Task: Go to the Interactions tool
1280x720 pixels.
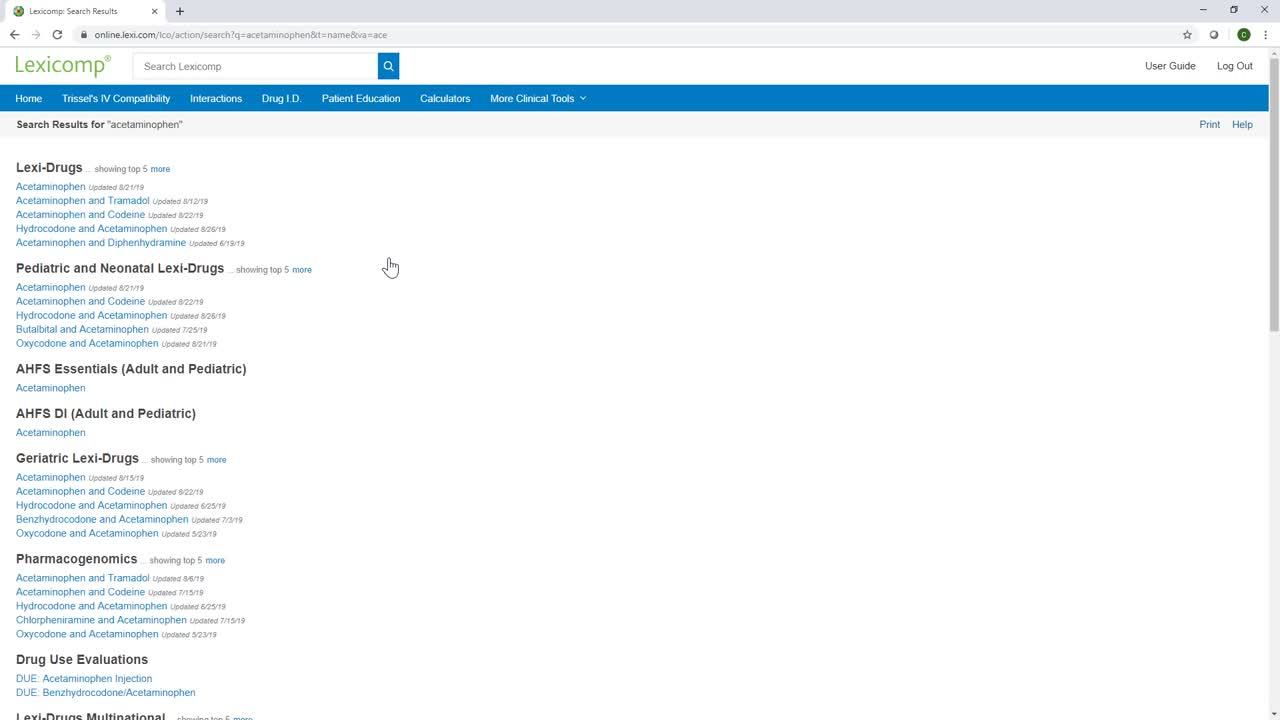Action: coord(216,98)
